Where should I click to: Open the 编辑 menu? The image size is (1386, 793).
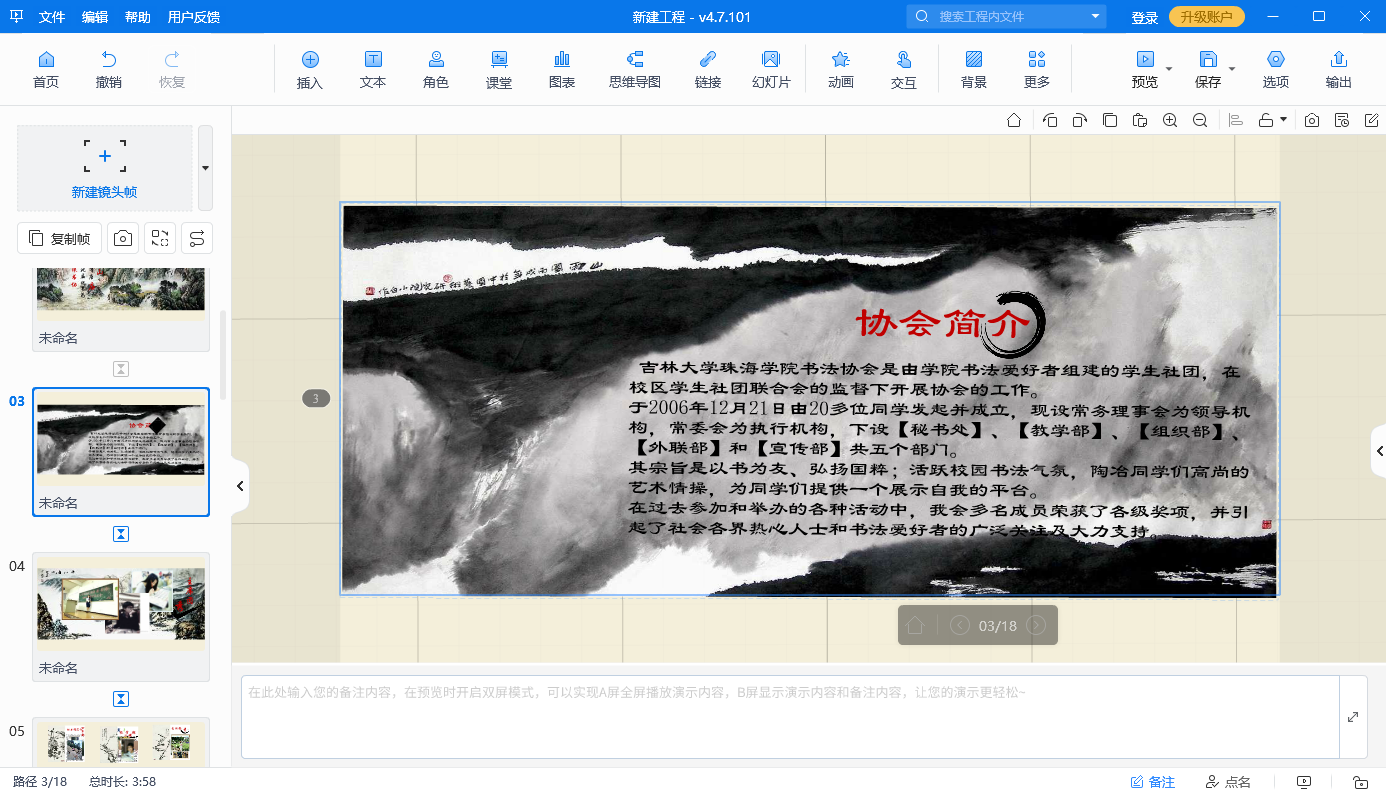pyautogui.click(x=95, y=17)
